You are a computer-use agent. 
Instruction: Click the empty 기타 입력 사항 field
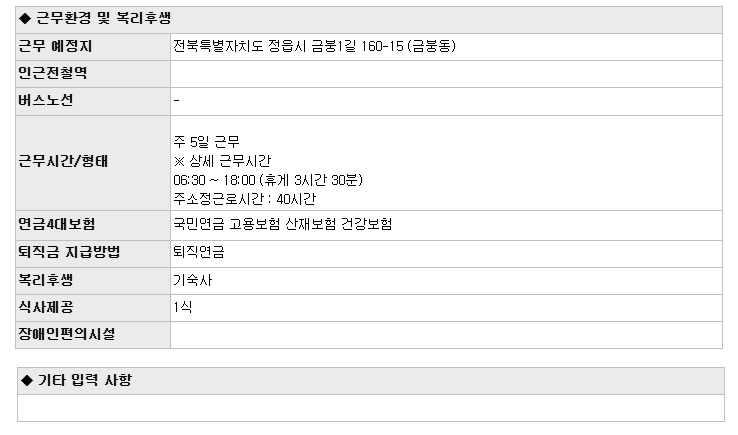371,408
